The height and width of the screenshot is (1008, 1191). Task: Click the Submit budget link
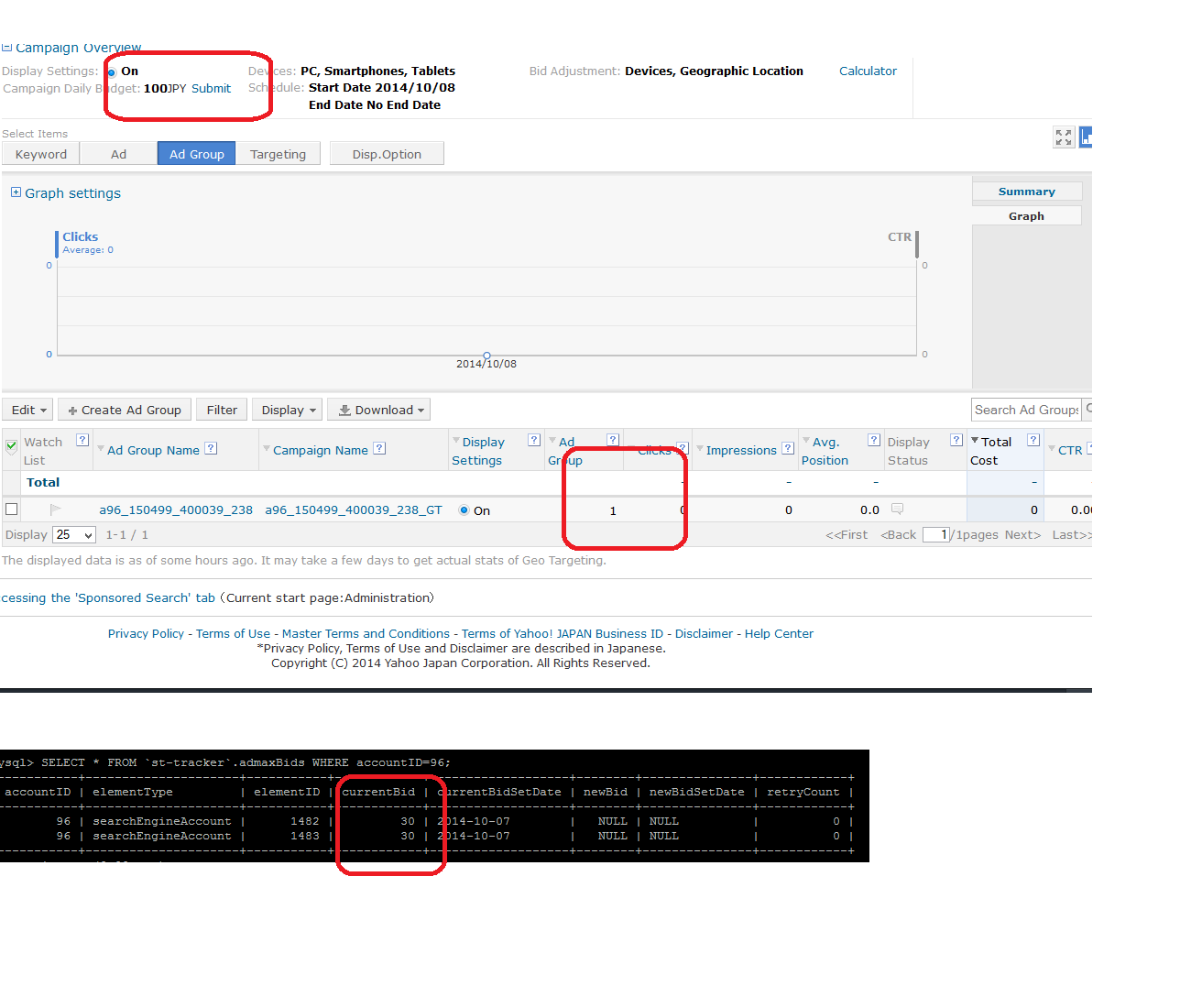pos(212,88)
